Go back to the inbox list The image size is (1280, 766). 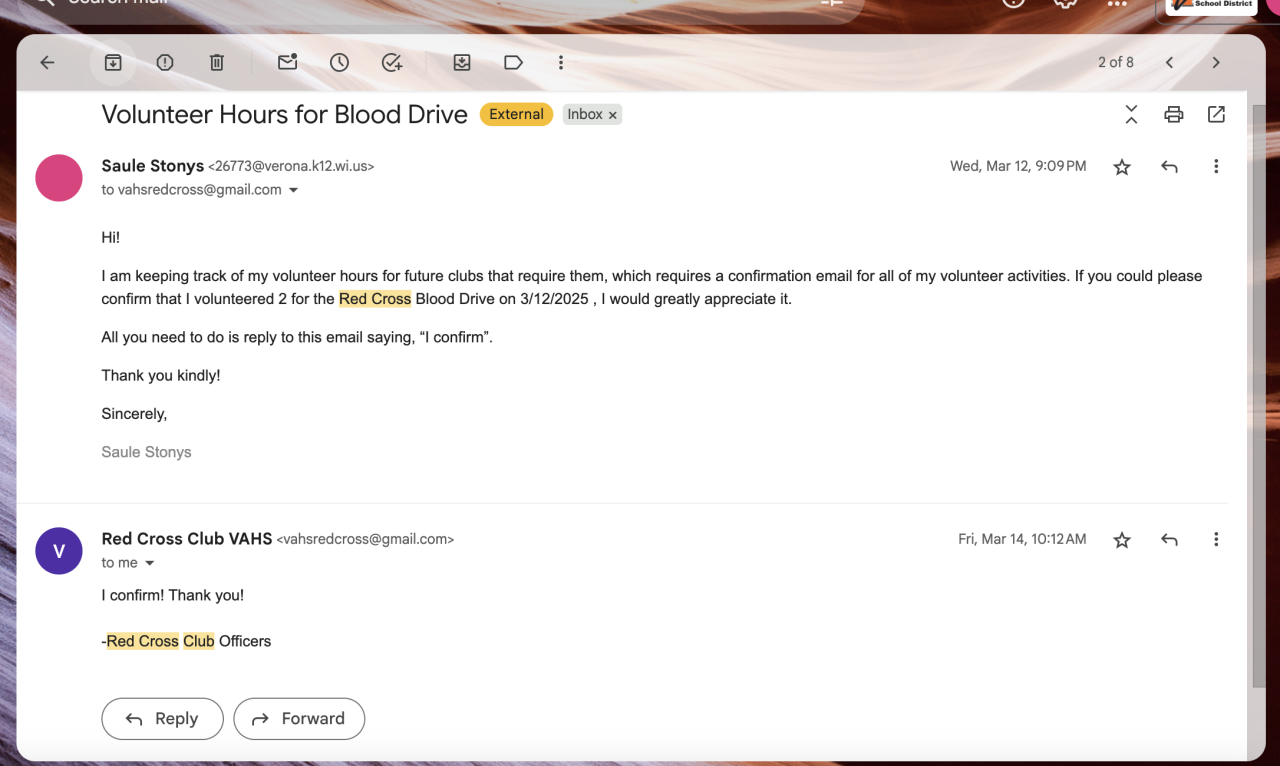[47, 63]
